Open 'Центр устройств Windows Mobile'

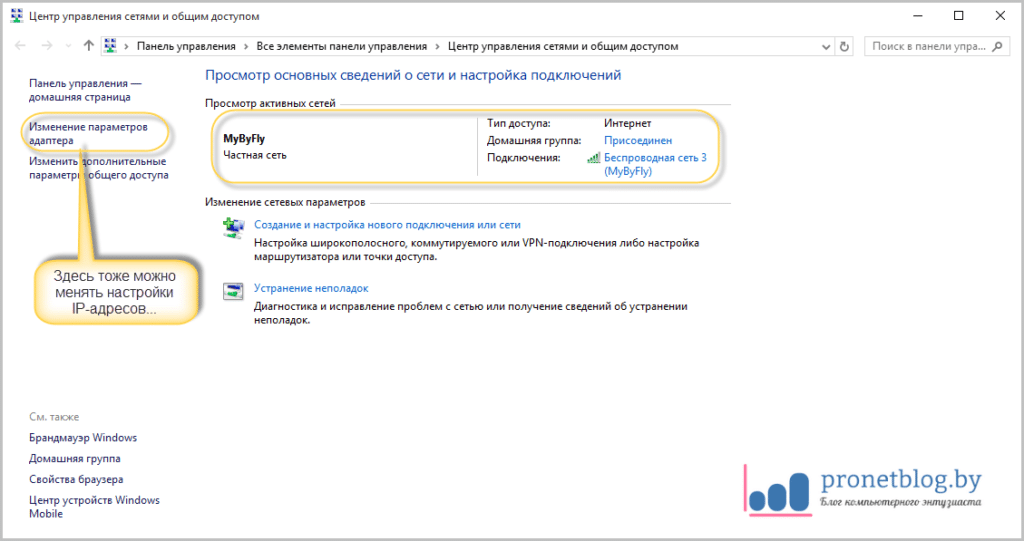point(94,507)
